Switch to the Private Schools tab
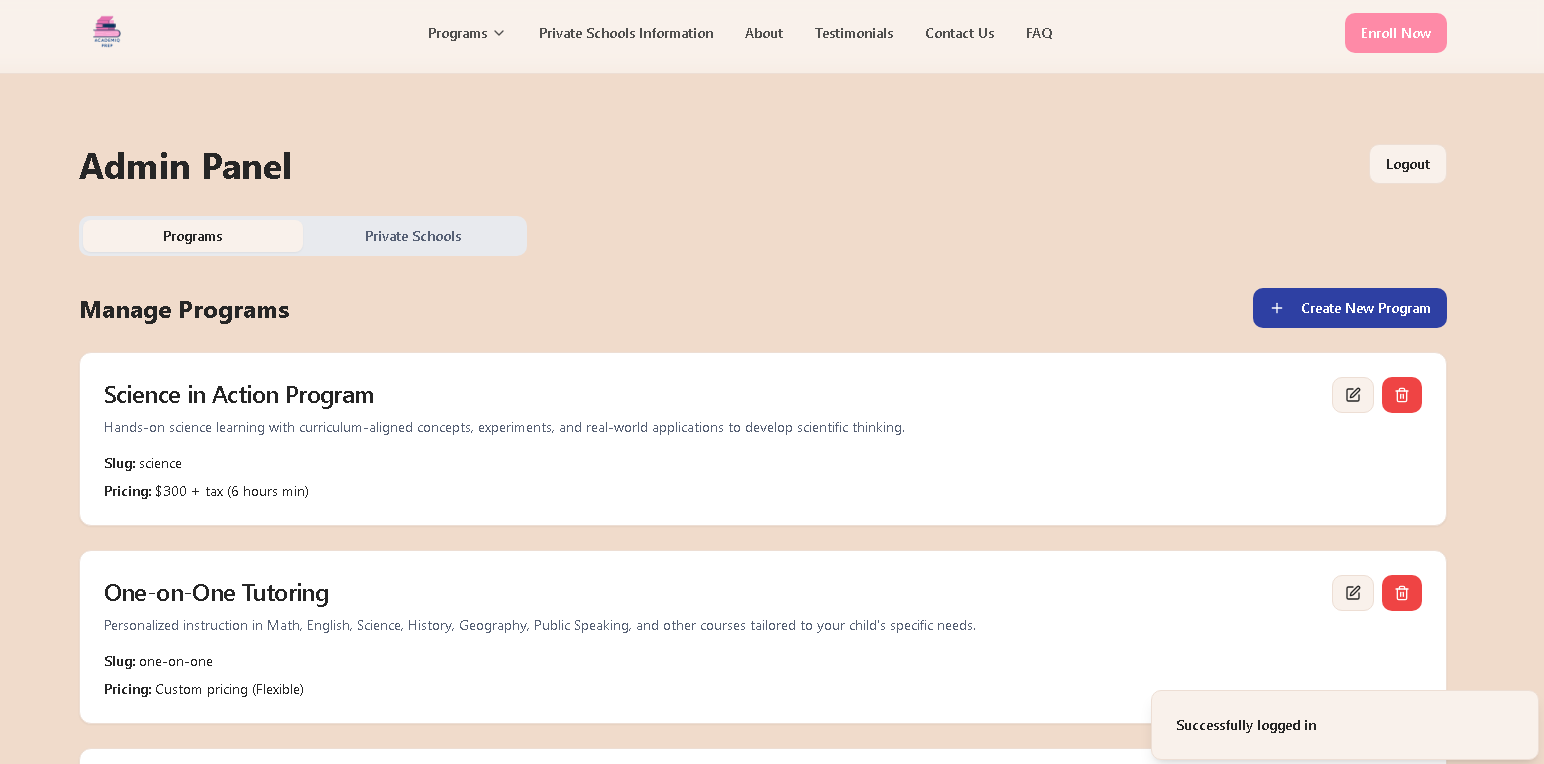Image resolution: width=1544 pixels, height=764 pixels. (413, 236)
